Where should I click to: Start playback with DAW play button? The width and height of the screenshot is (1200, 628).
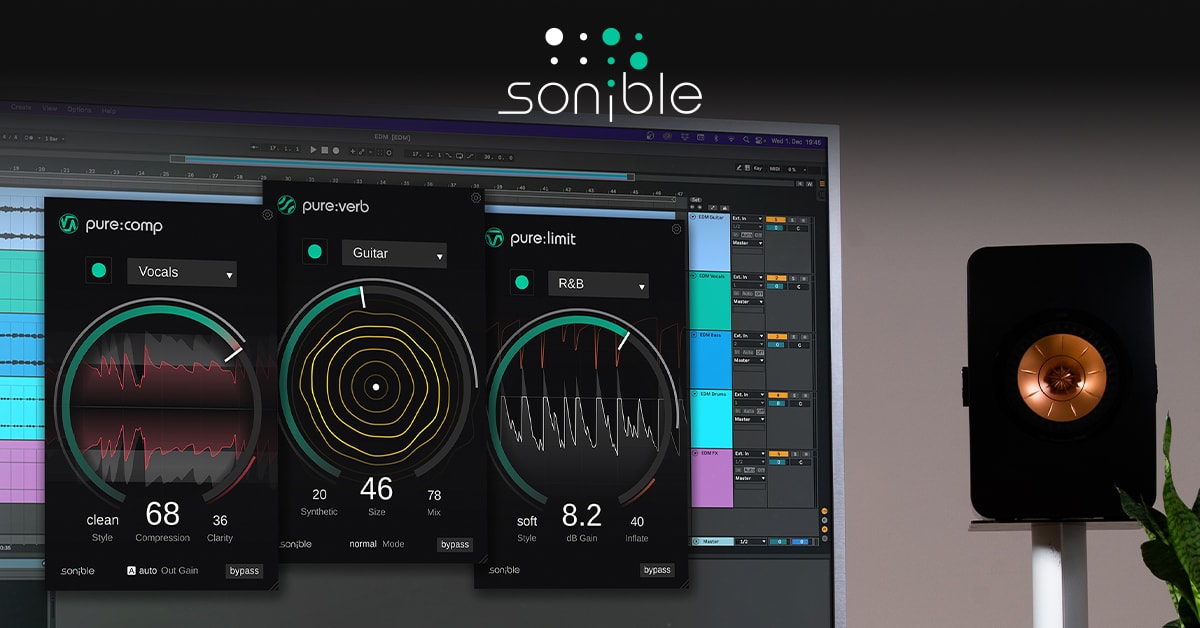[x=313, y=150]
